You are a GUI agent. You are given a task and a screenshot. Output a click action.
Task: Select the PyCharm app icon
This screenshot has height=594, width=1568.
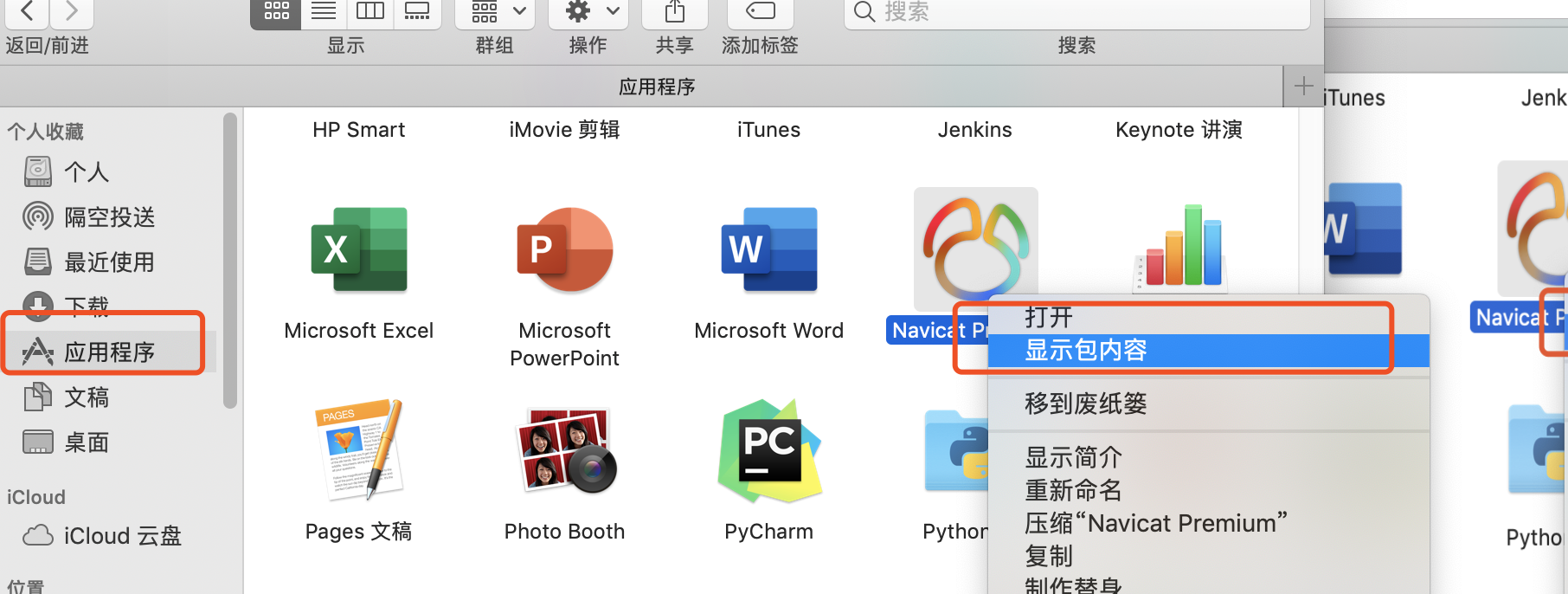pos(769,450)
